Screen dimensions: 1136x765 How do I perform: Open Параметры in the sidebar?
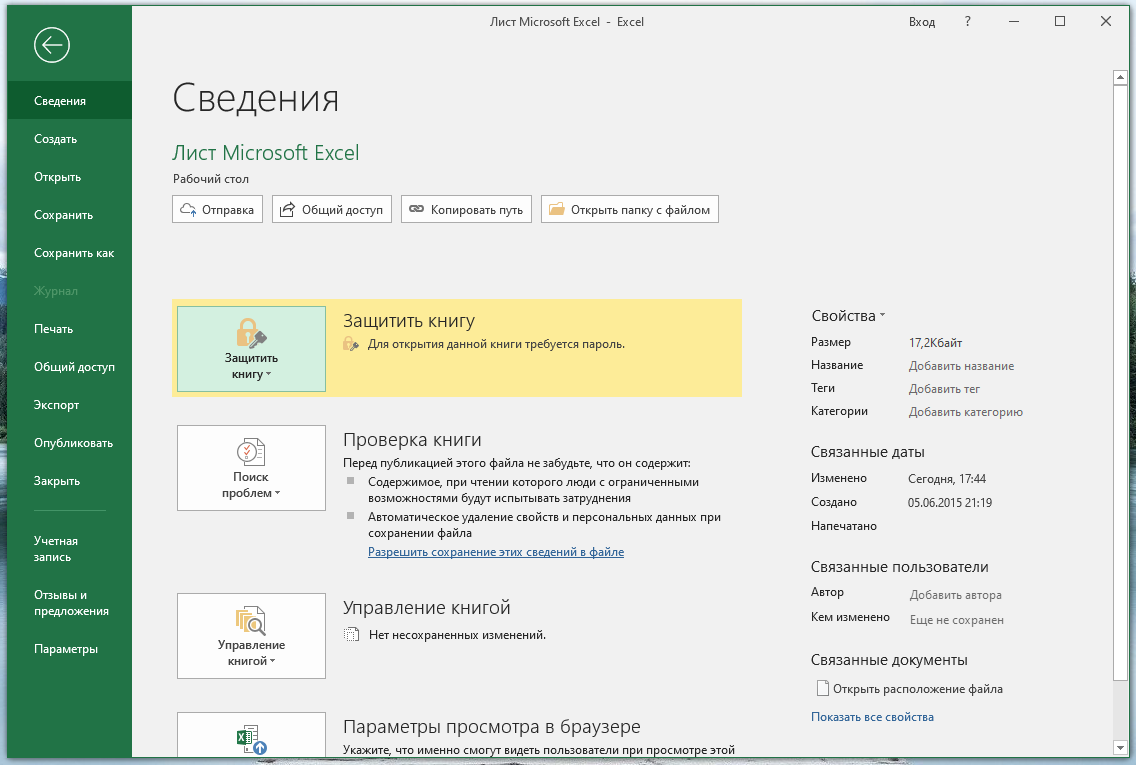(70, 649)
